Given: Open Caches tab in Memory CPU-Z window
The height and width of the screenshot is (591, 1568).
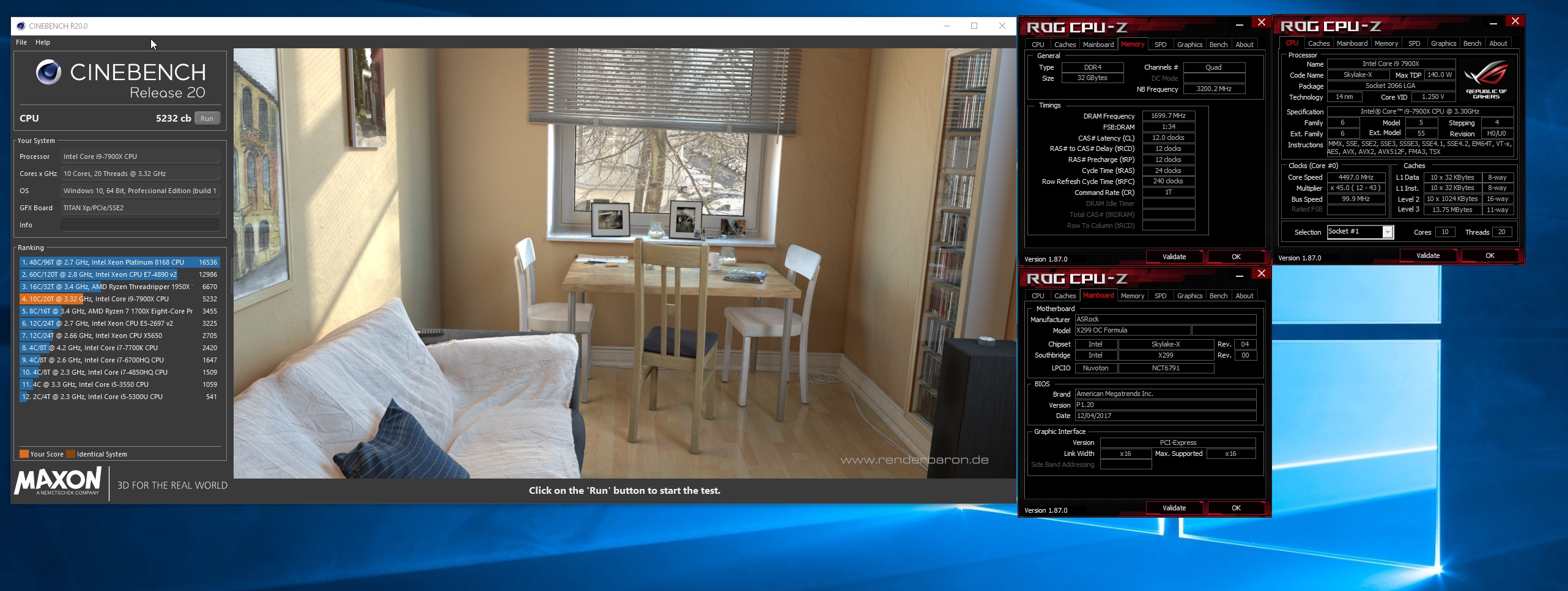Looking at the screenshot, I should (x=1065, y=45).
